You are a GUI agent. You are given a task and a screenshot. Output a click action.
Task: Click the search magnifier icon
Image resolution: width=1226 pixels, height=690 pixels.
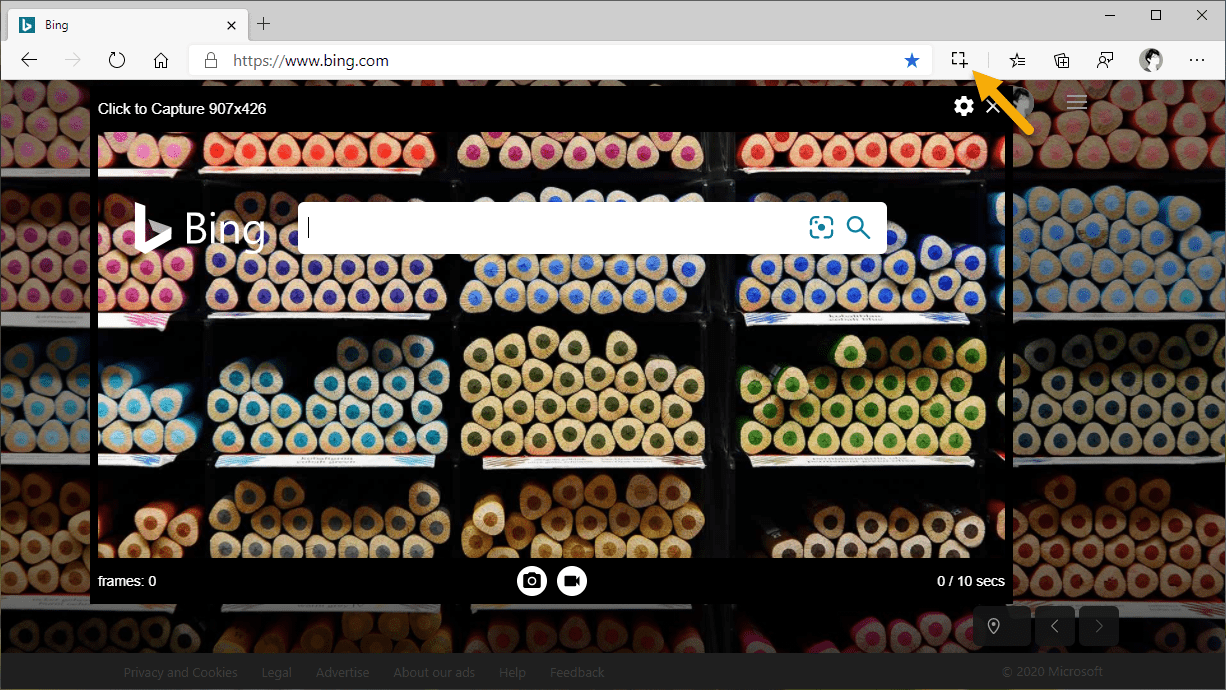[858, 228]
